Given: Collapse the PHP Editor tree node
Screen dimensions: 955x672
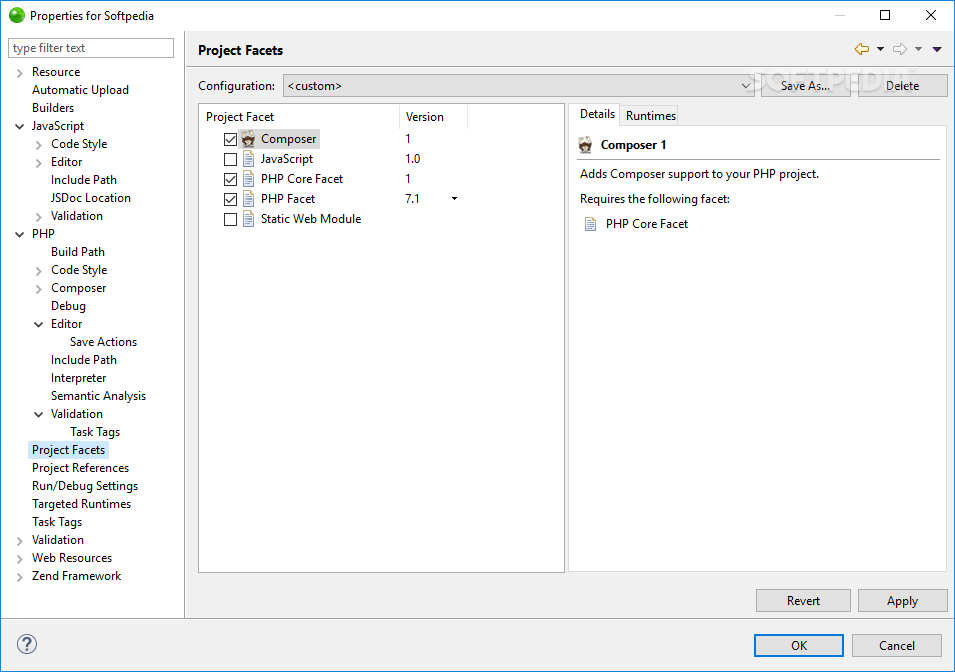Looking at the screenshot, I should pos(38,325).
